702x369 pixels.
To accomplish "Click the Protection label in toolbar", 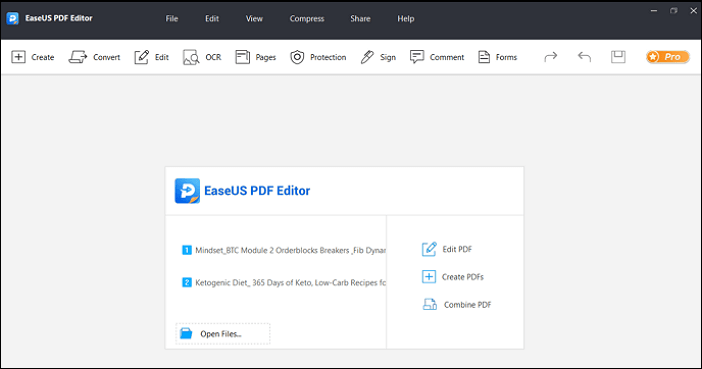I will click(x=328, y=57).
